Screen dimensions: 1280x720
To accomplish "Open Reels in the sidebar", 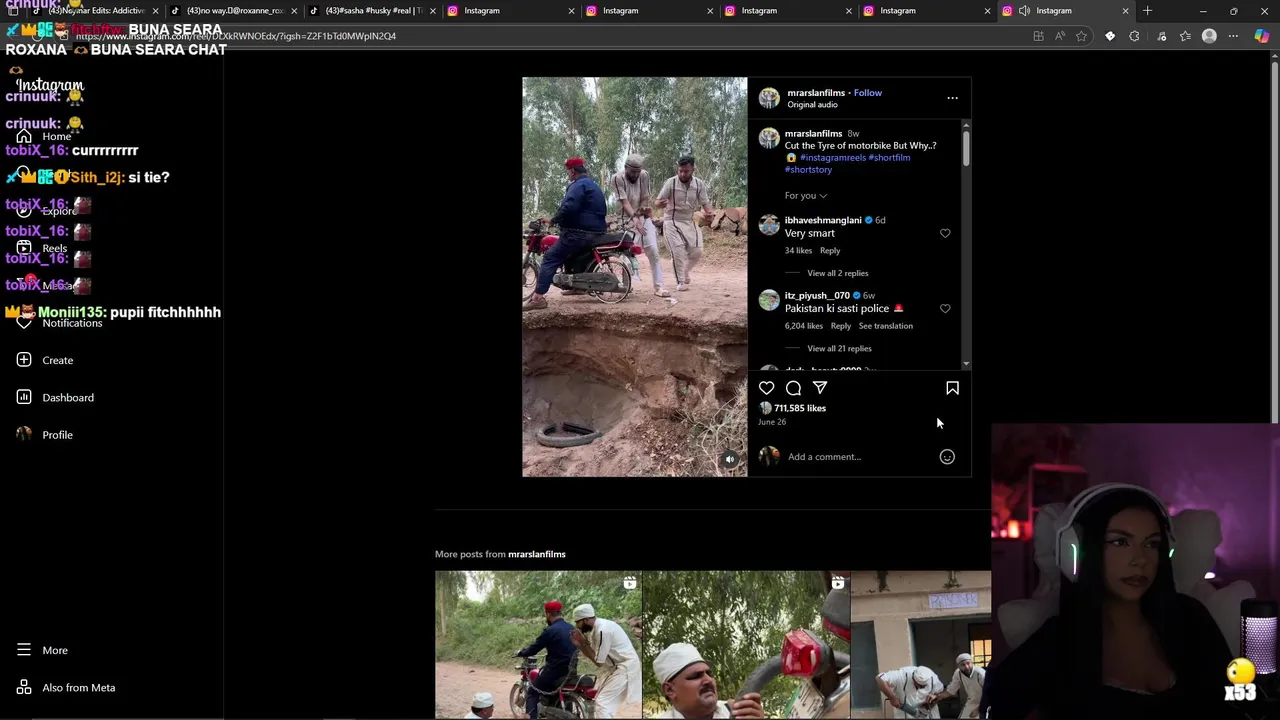I will pos(43,248).
